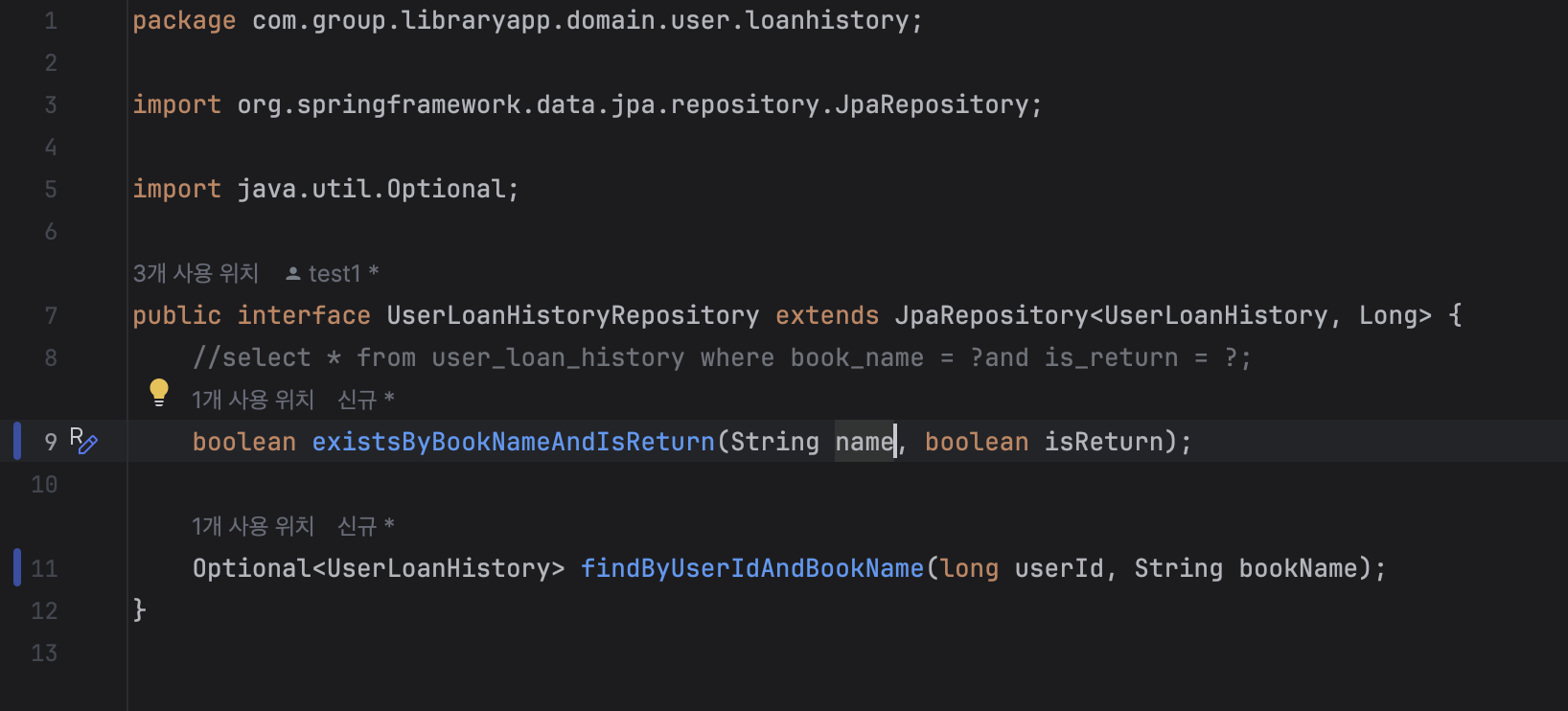Click the method name findByUserIdAndBookName
Screen dimensions: 1568x711
(752, 568)
